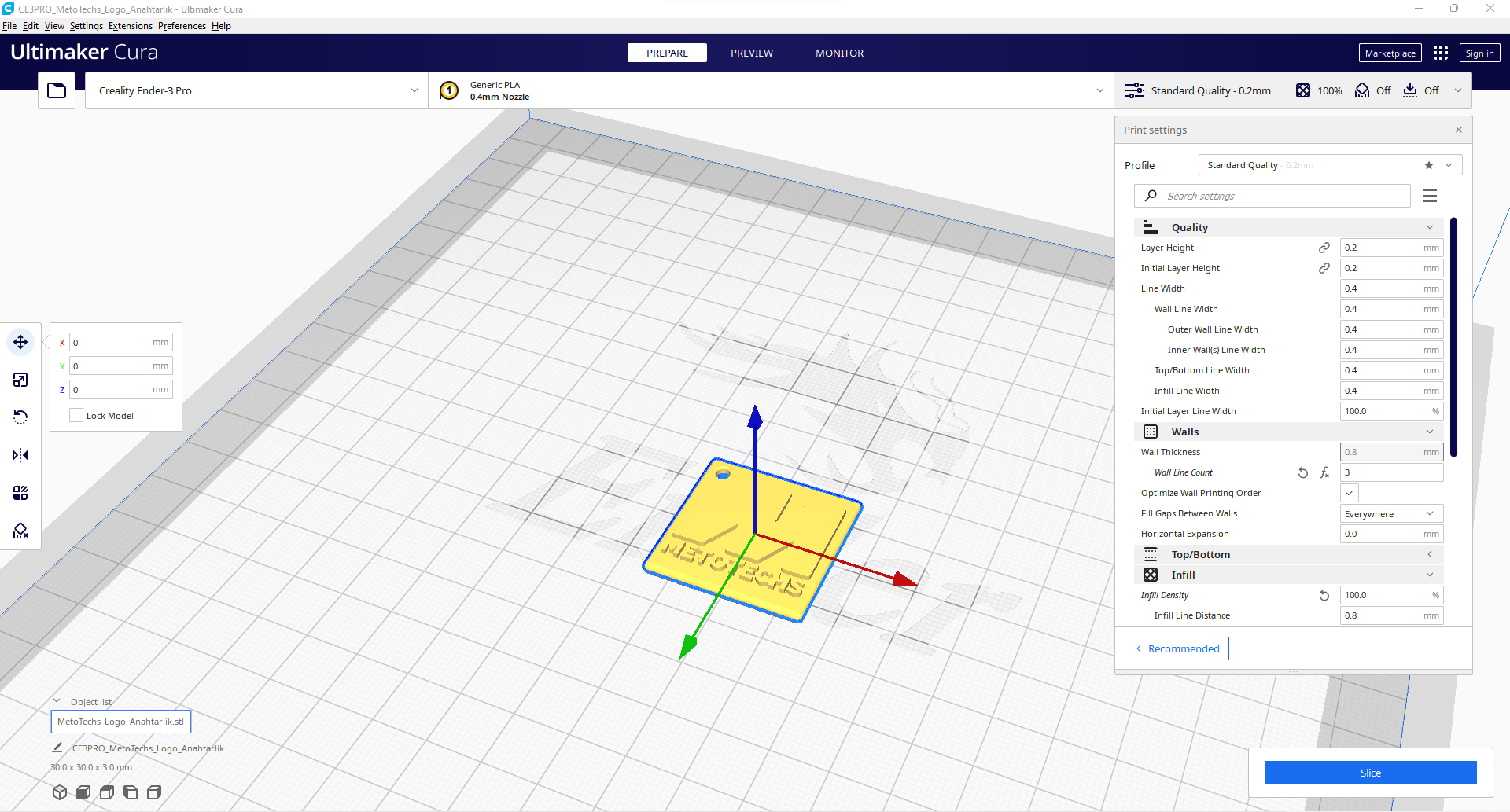The width and height of the screenshot is (1510, 812).
Task: Switch to the MONITOR stage
Action: (839, 53)
